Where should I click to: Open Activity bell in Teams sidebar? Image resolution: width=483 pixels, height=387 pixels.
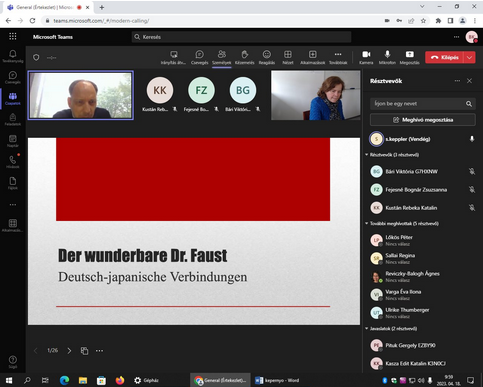tap(13, 56)
